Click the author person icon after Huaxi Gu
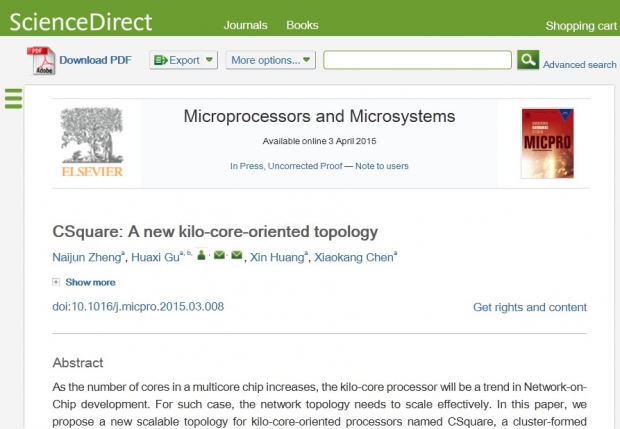 pyautogui.click(x=201, y=255)
